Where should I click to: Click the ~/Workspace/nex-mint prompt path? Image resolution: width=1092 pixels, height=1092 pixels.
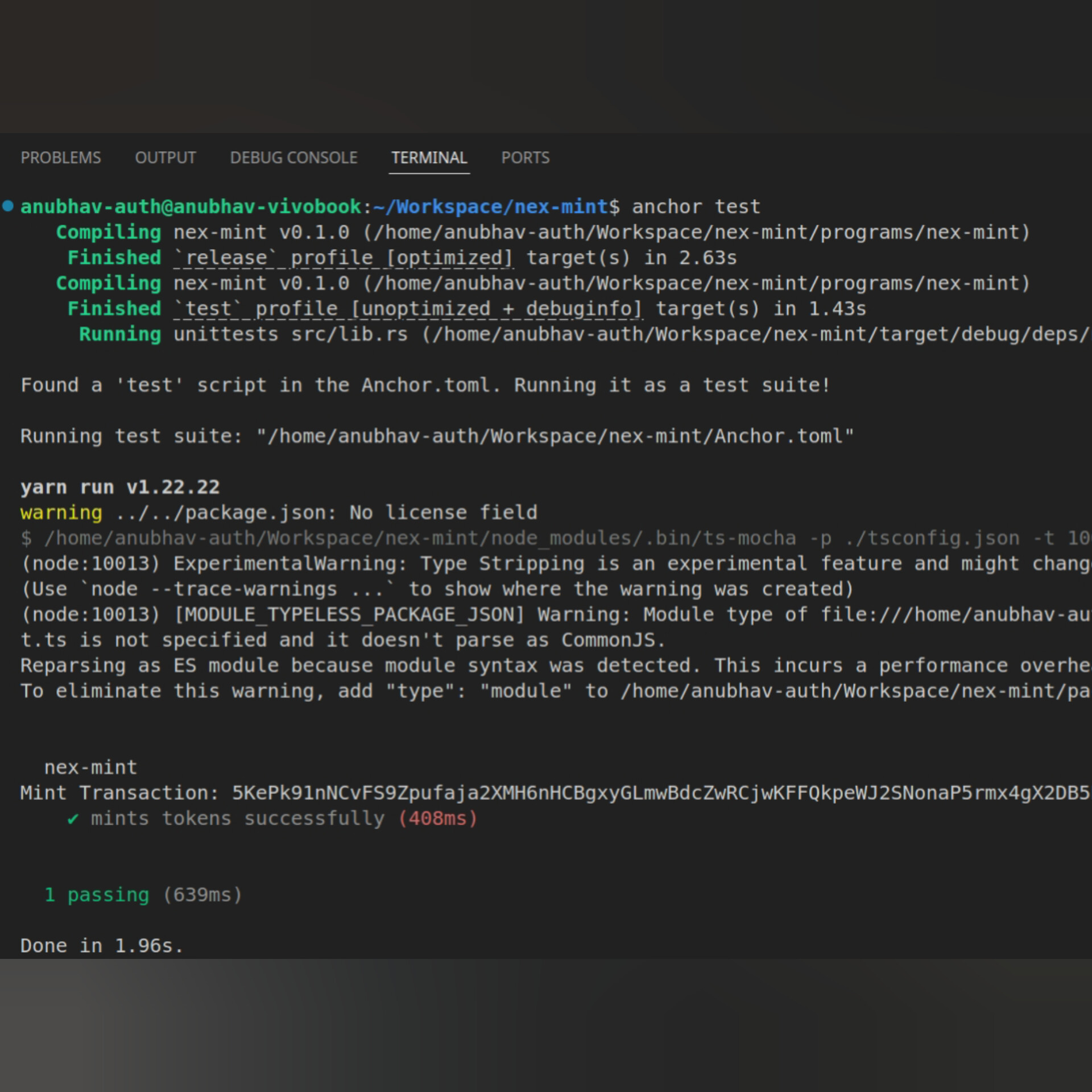[x=490, y=206]
